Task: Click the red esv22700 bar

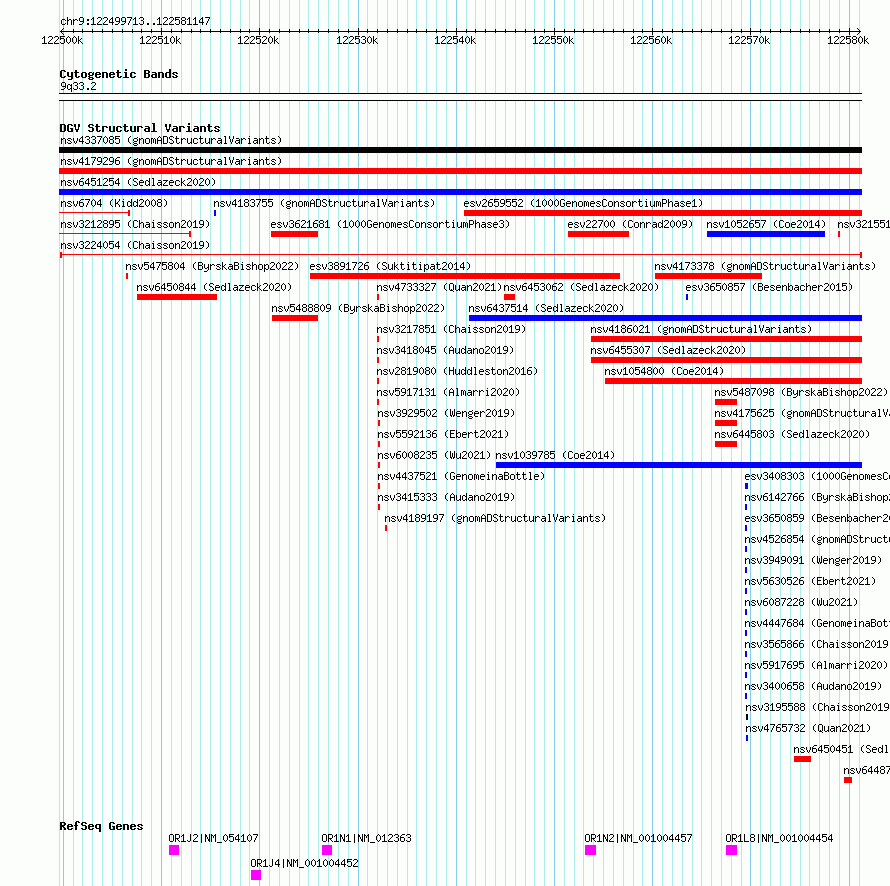Action: (598, 234)
